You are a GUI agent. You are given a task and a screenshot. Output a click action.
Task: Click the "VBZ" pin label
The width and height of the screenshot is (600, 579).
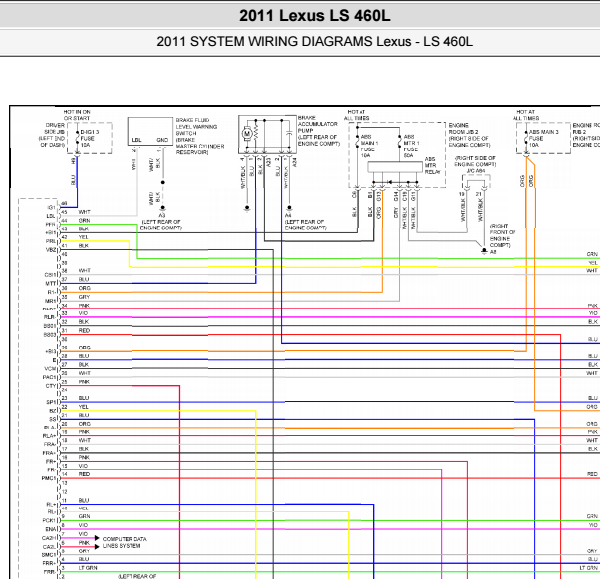pyautogui.click(x=51, y=250)
